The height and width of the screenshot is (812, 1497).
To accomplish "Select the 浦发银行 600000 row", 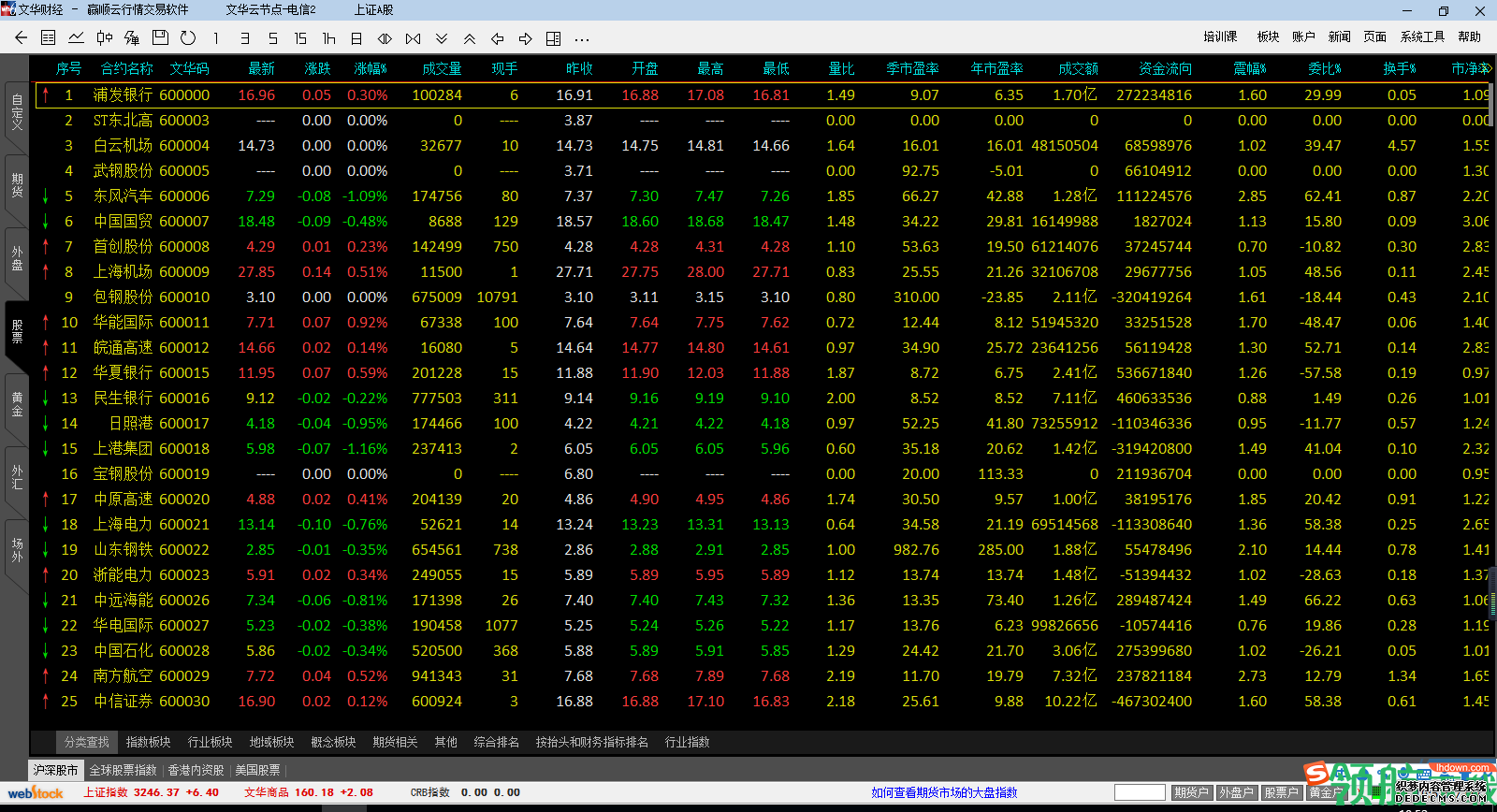I will coord(763,95).
